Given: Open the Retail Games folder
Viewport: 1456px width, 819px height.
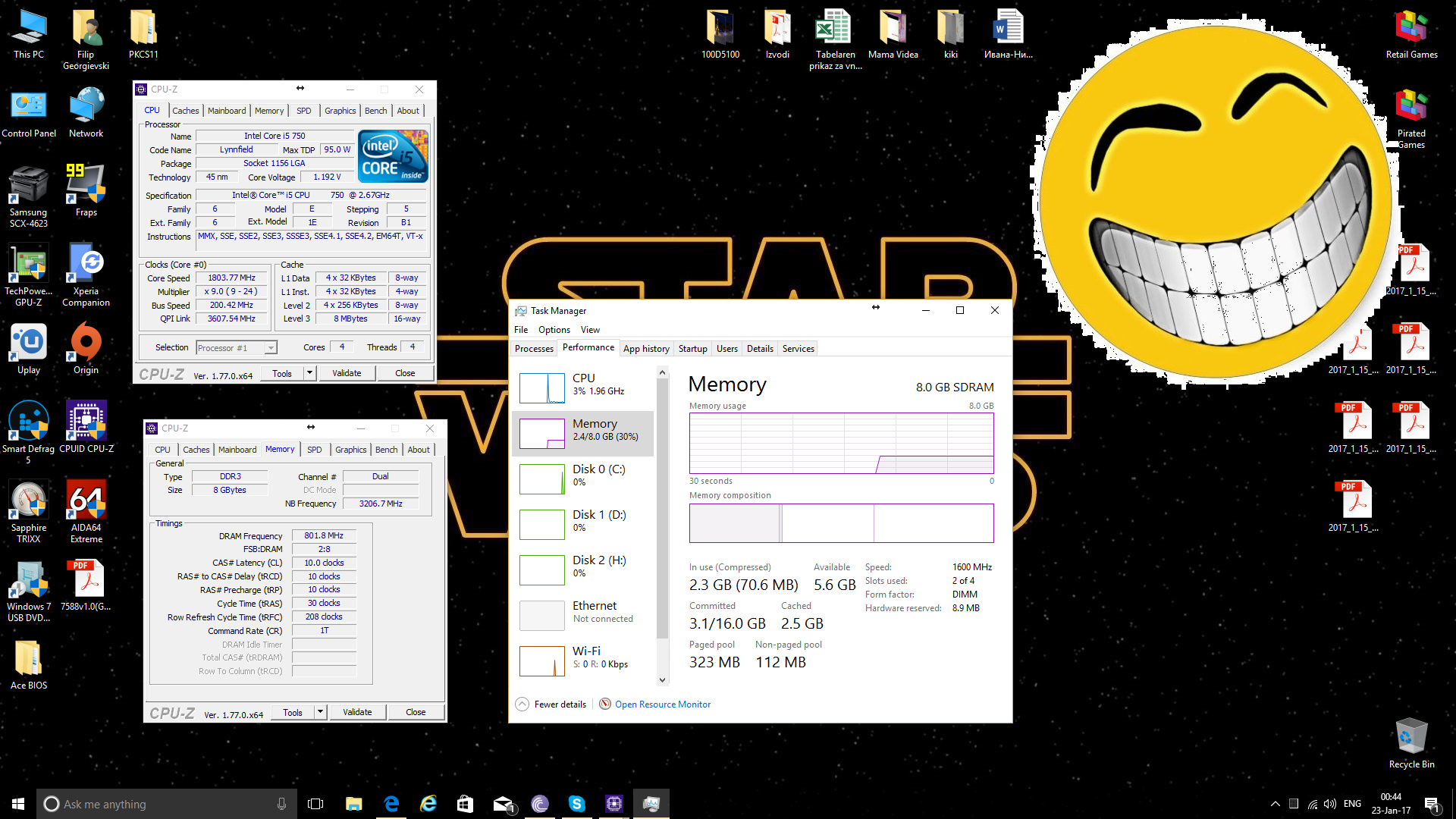Looking at the screenshot, I should click(x=1411, y=34).
